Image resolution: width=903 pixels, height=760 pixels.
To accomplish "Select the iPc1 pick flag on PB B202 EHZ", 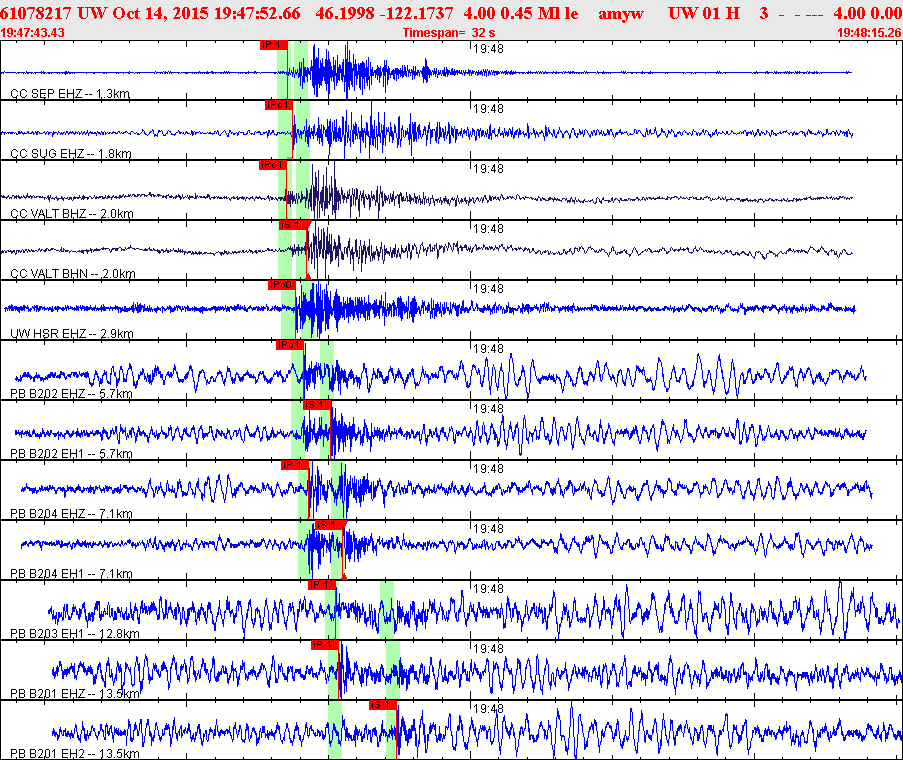I will tap(290, 345).
